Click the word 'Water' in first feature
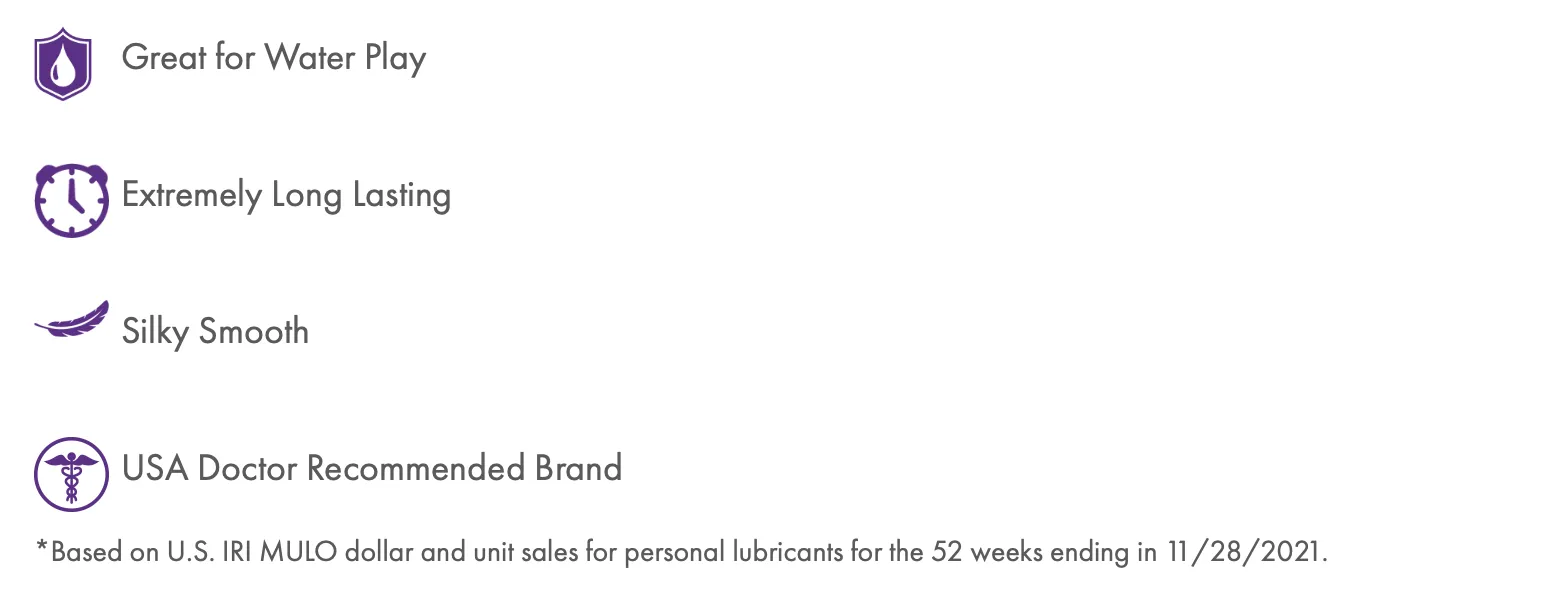The height and width of the screenshot is (612, 1566). pyautogui.click(x=310, y=58)
